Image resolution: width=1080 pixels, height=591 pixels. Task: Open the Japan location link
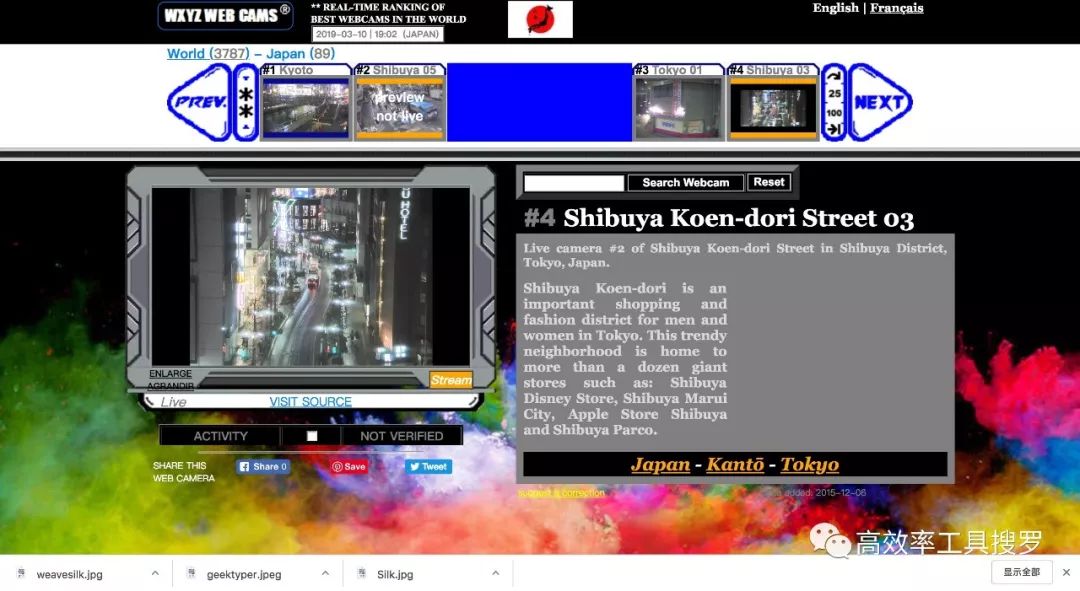point(660,464)
